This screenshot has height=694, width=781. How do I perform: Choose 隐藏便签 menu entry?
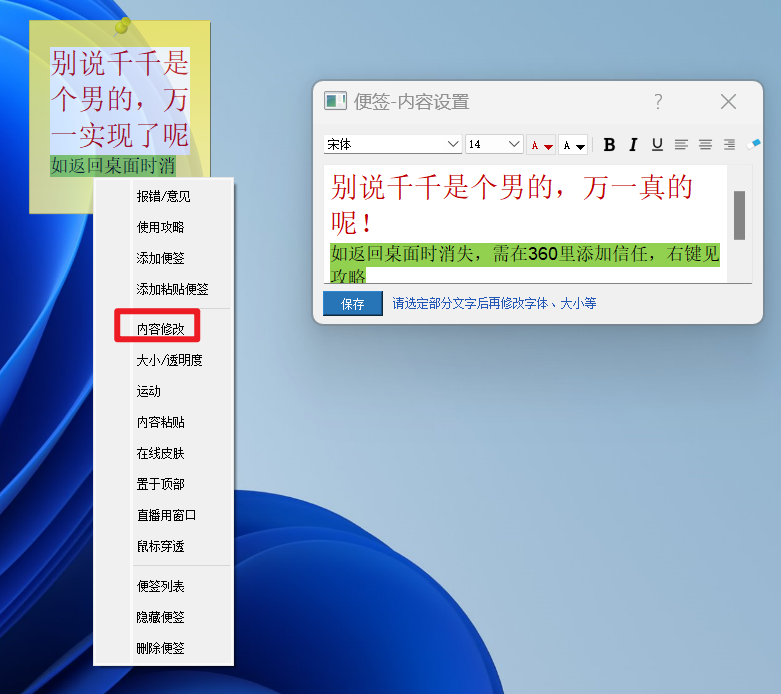click(160, 617)
